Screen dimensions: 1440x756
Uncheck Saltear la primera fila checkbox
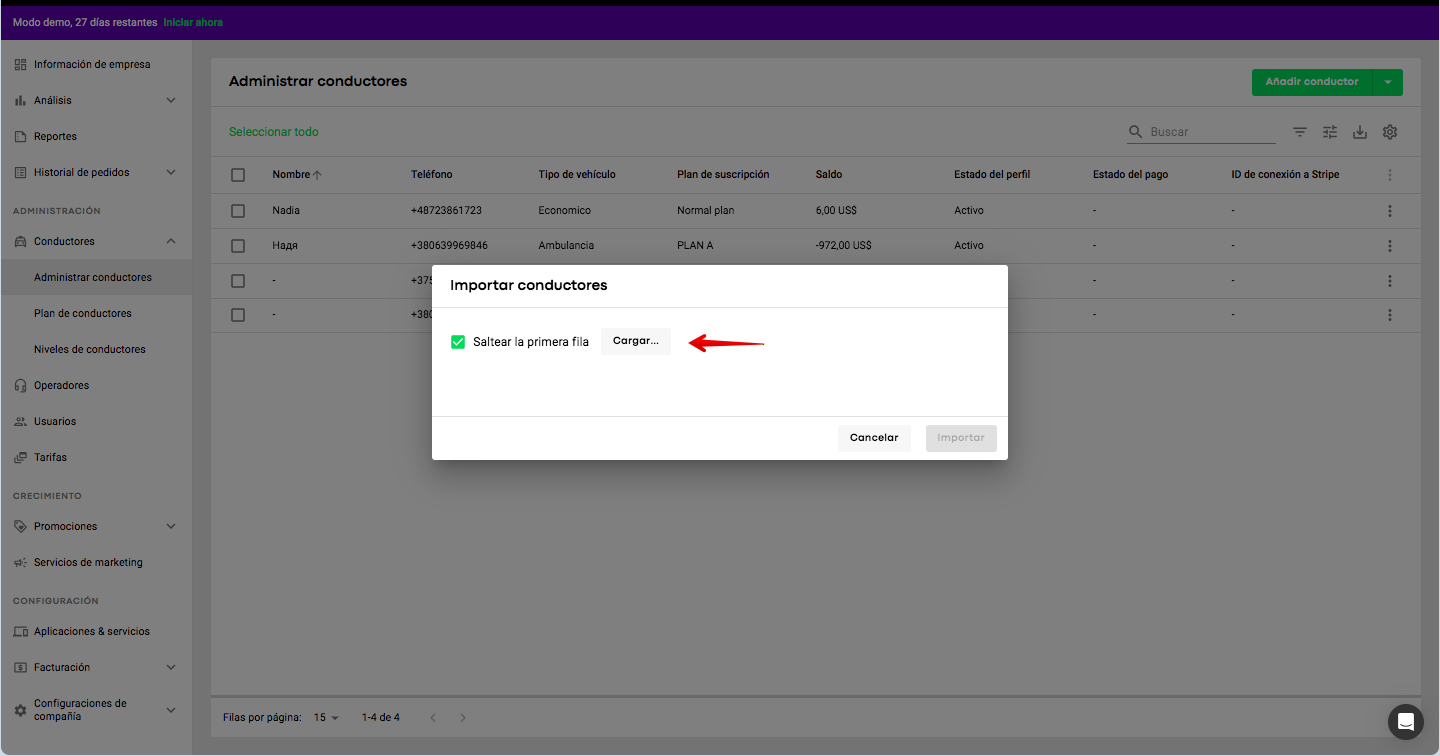tap(458, 342)
